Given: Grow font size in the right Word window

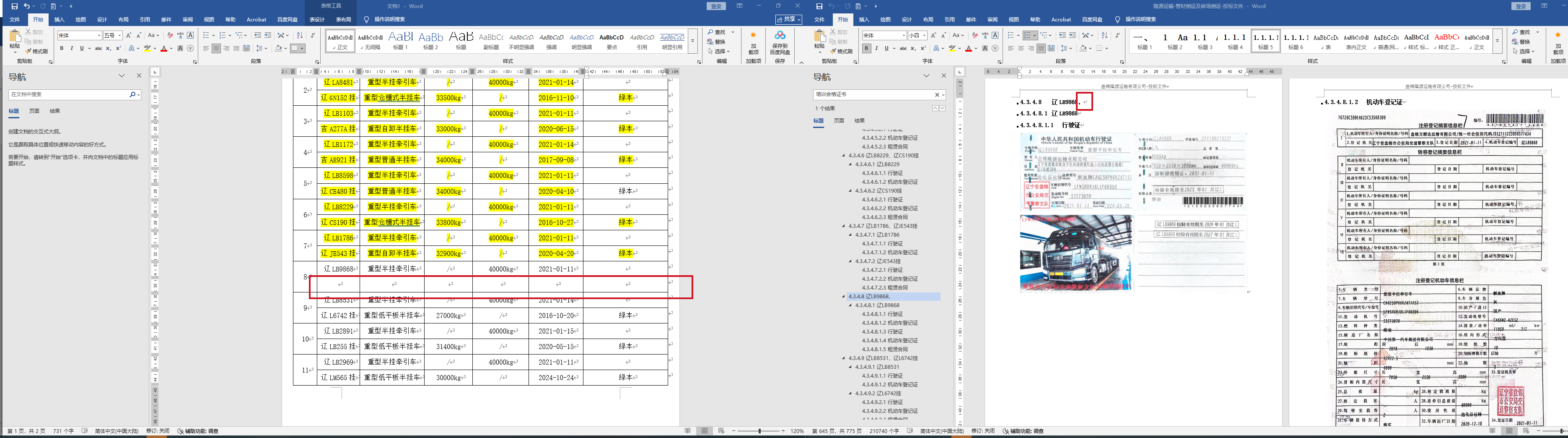Looking at the screenshot, I should 933,35.
